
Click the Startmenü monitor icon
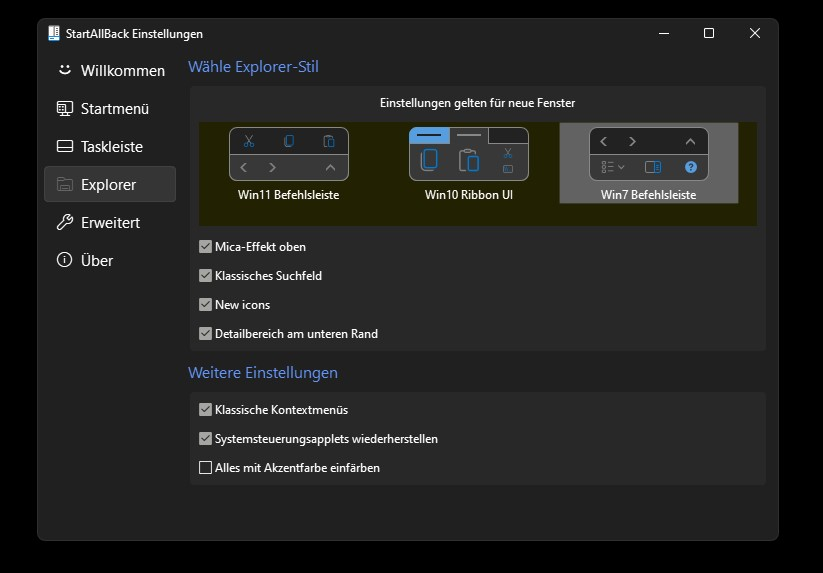point(65,109)
